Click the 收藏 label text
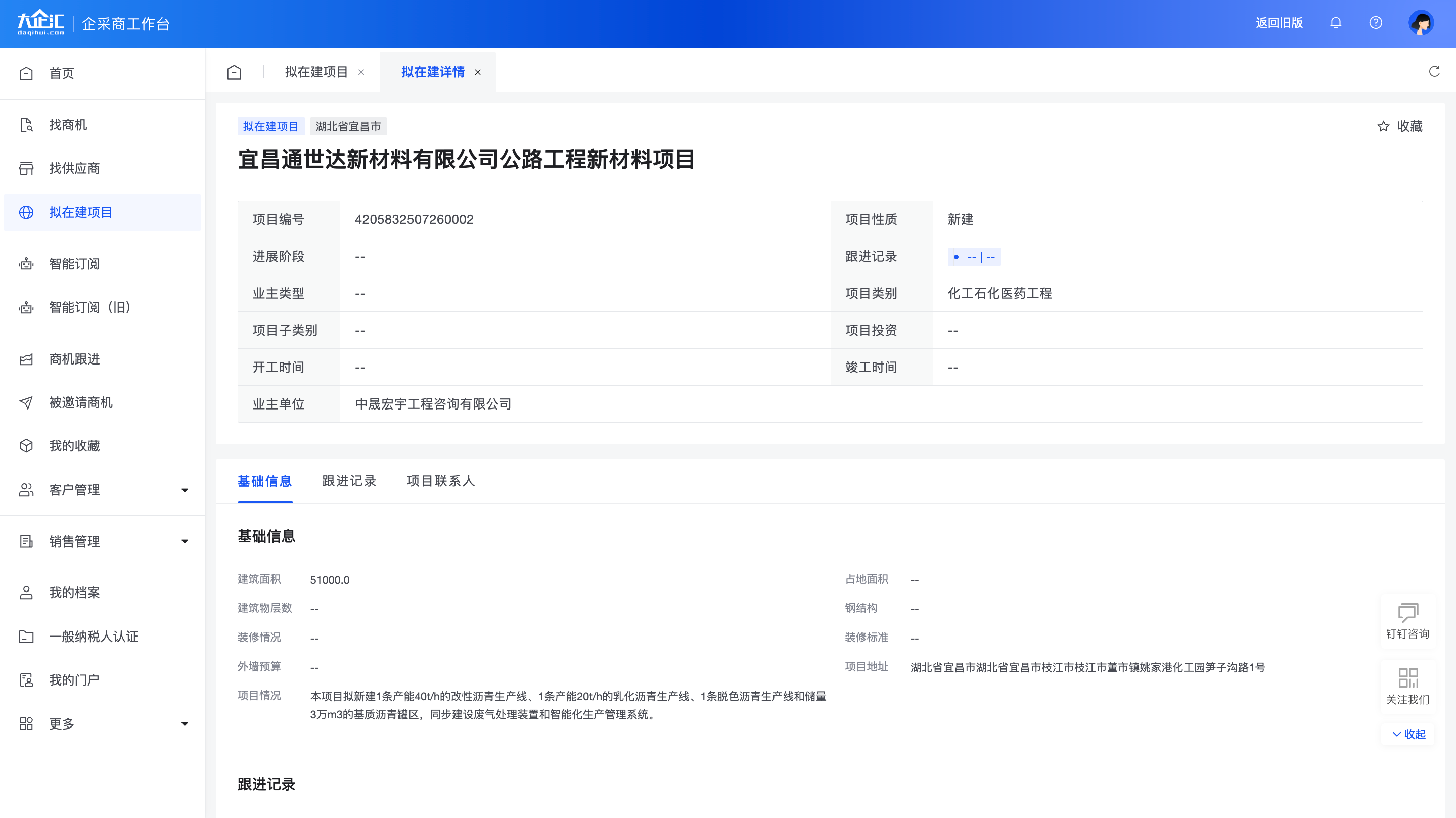1456x818 pixels. [x=1409, y=126]
